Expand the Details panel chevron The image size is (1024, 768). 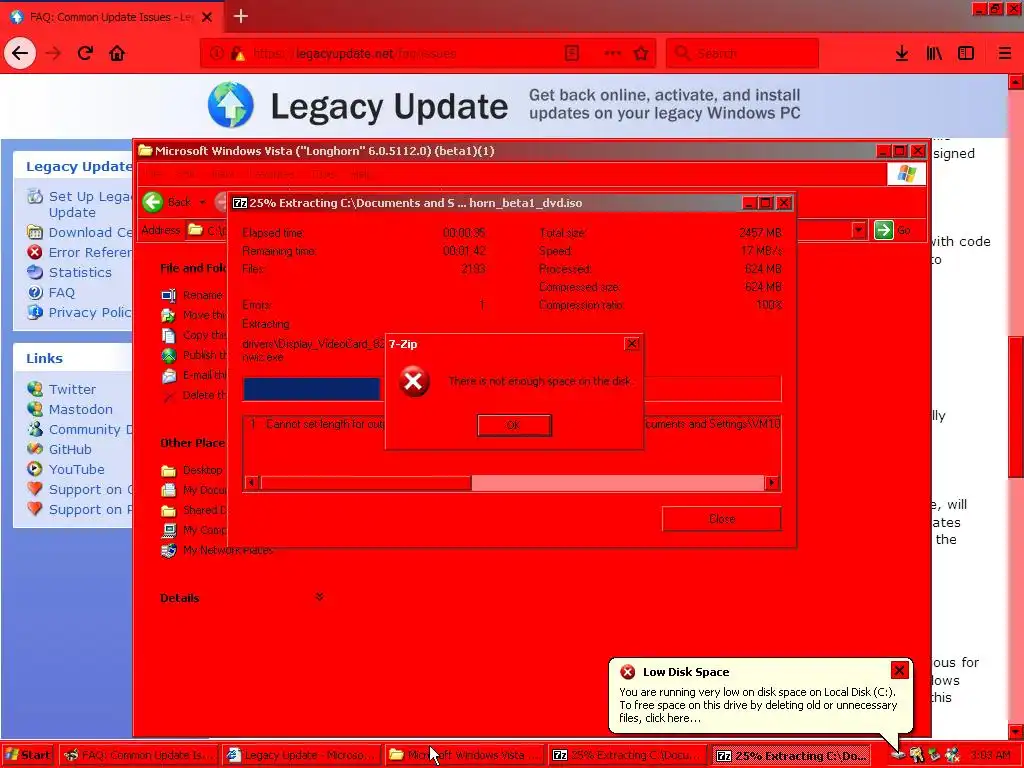coord(319,597)
